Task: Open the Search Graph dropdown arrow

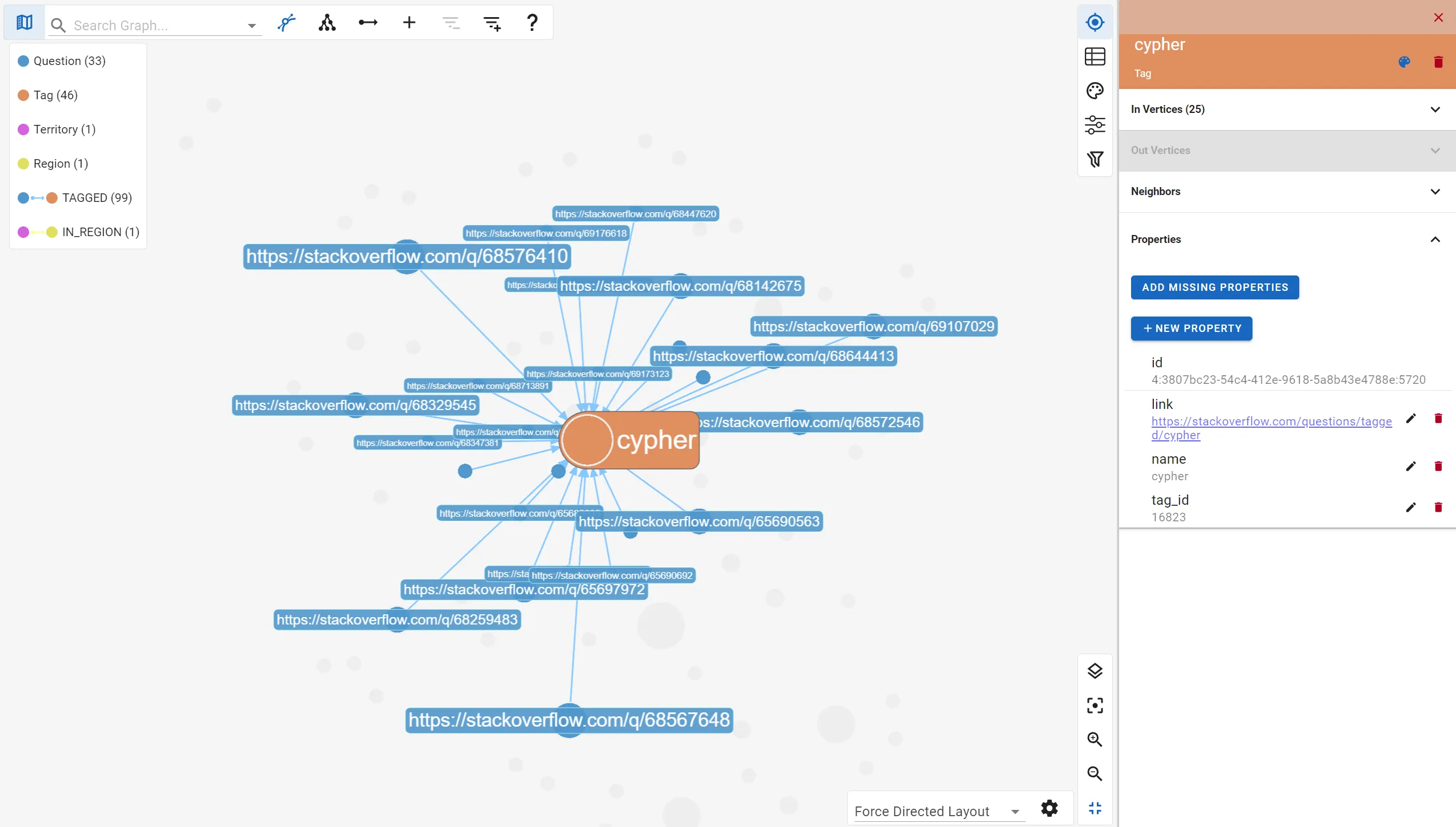Action: [x=251, y=26]
